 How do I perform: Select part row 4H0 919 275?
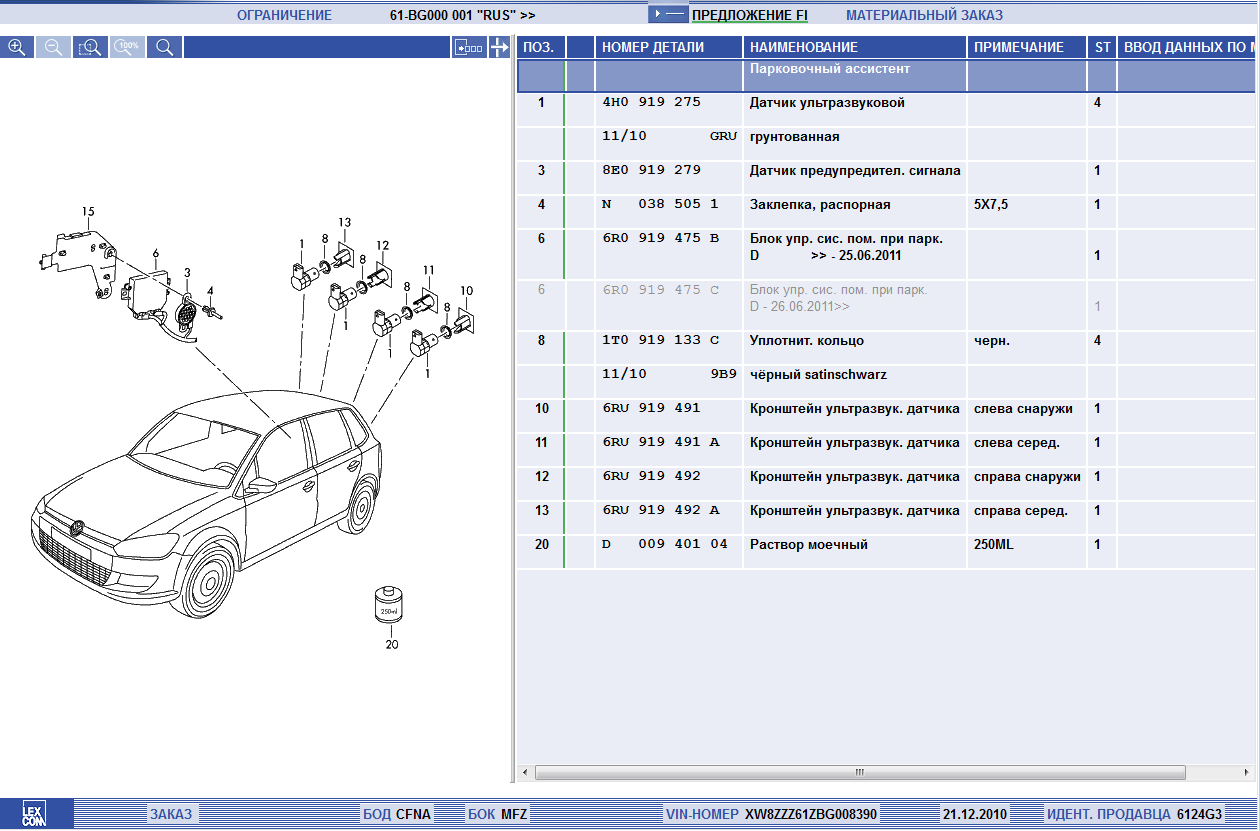coord(651,103)
